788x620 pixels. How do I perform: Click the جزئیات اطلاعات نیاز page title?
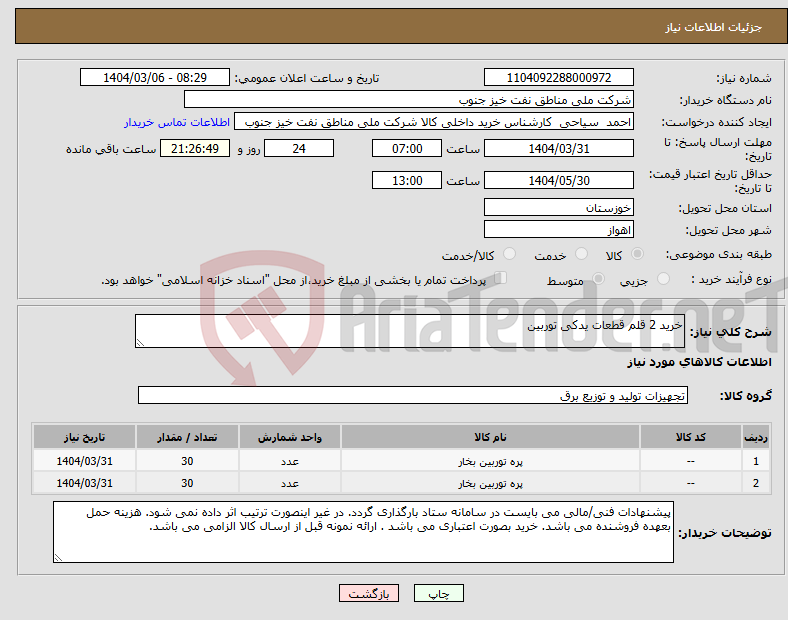click(x=714, y=27)
